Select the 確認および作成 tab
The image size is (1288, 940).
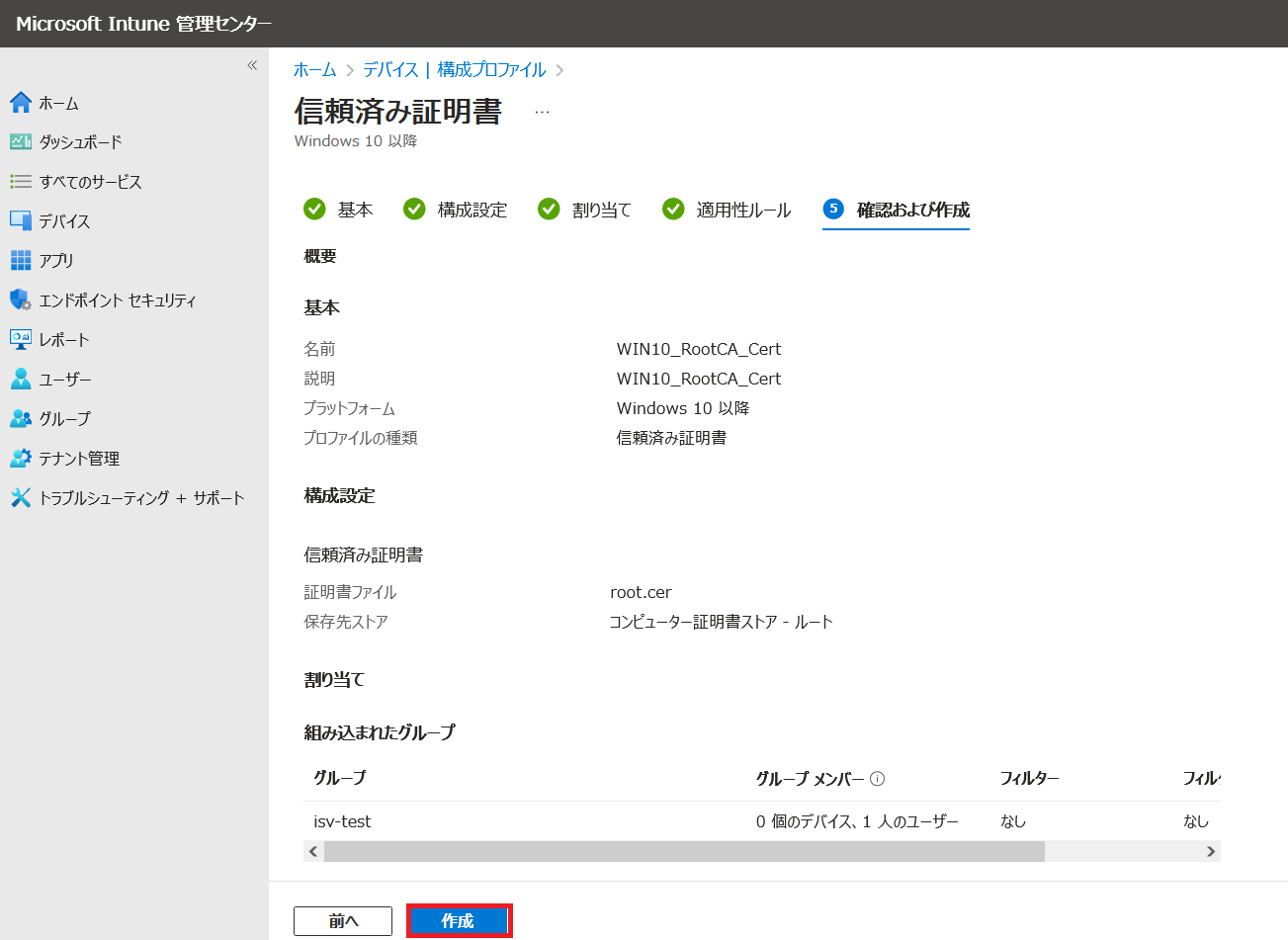(896, 210)
